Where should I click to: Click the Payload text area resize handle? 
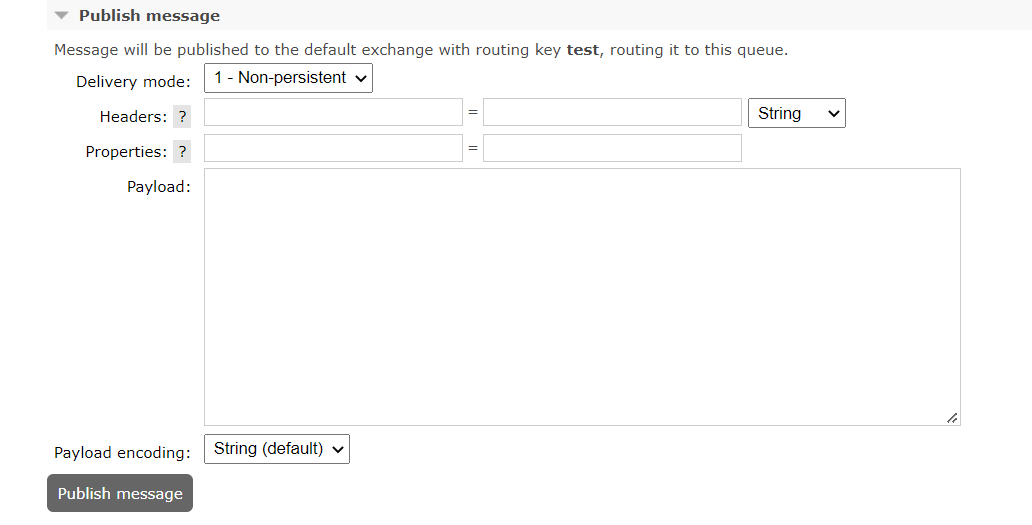click(x=951, y=417)
